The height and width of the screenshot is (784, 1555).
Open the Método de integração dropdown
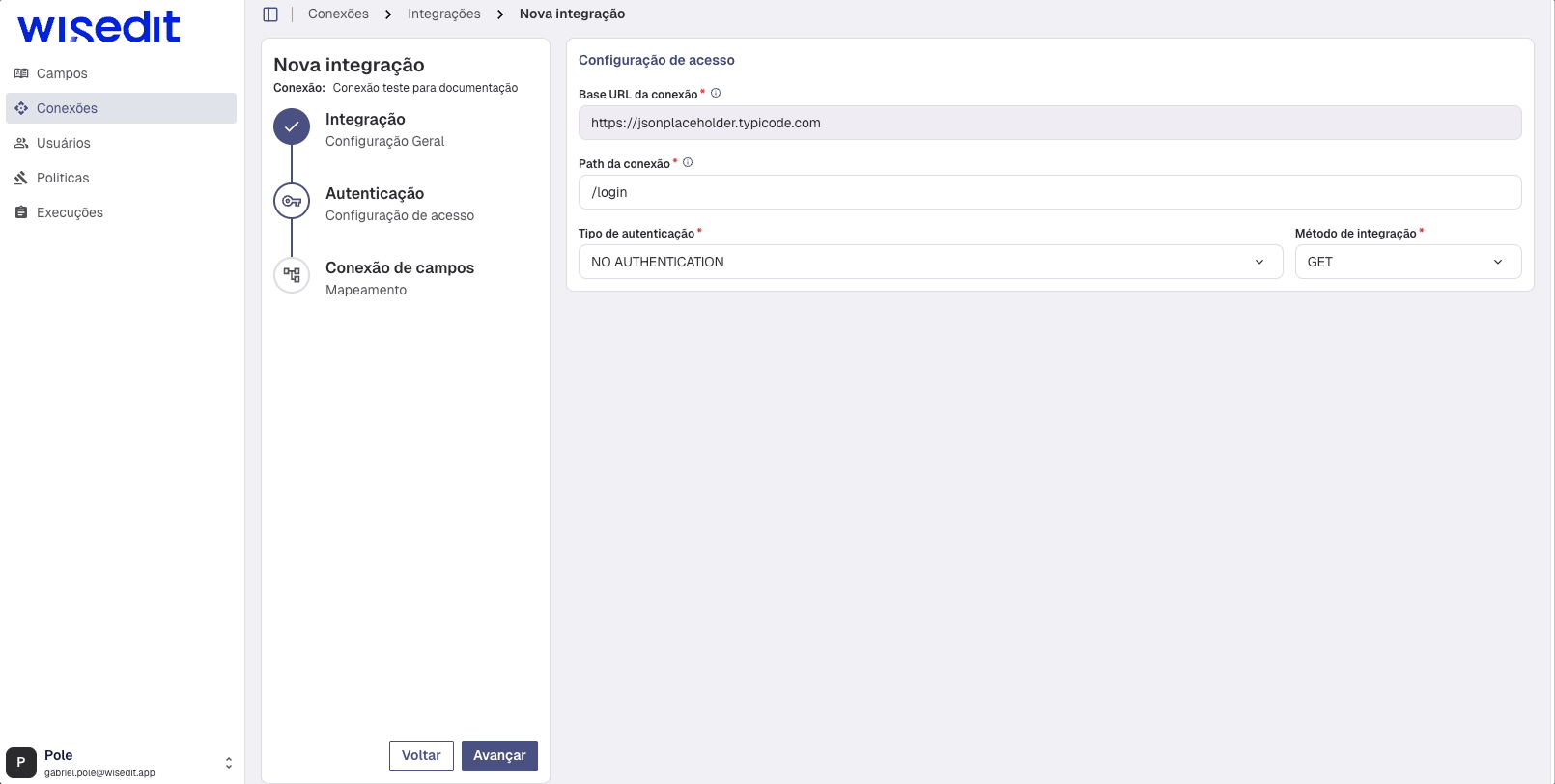tap(1407, 262)
